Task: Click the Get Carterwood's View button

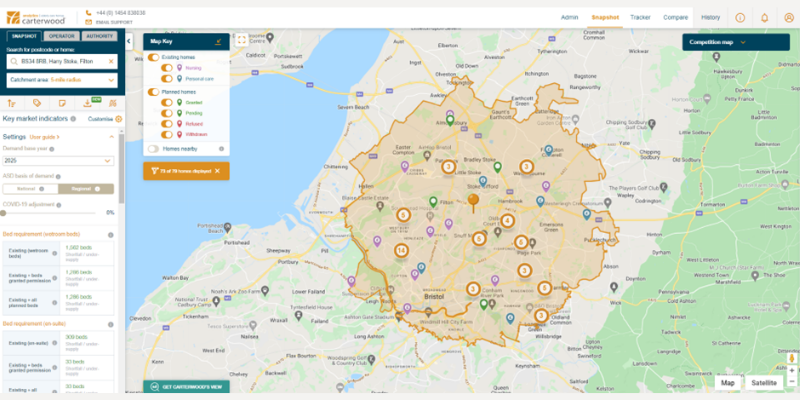Action: (x=186, y=387)
